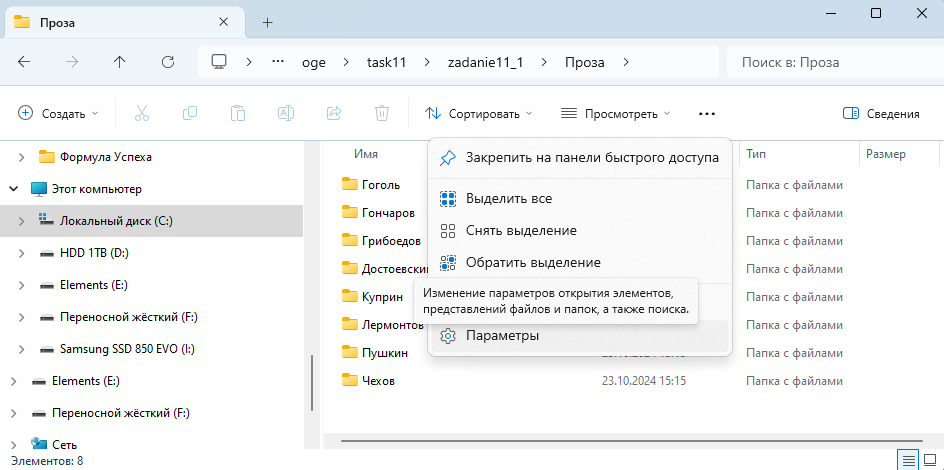
Task: Click the task11 breadcrumb segment
Action: pyautogui.click(x=386, y=62)
